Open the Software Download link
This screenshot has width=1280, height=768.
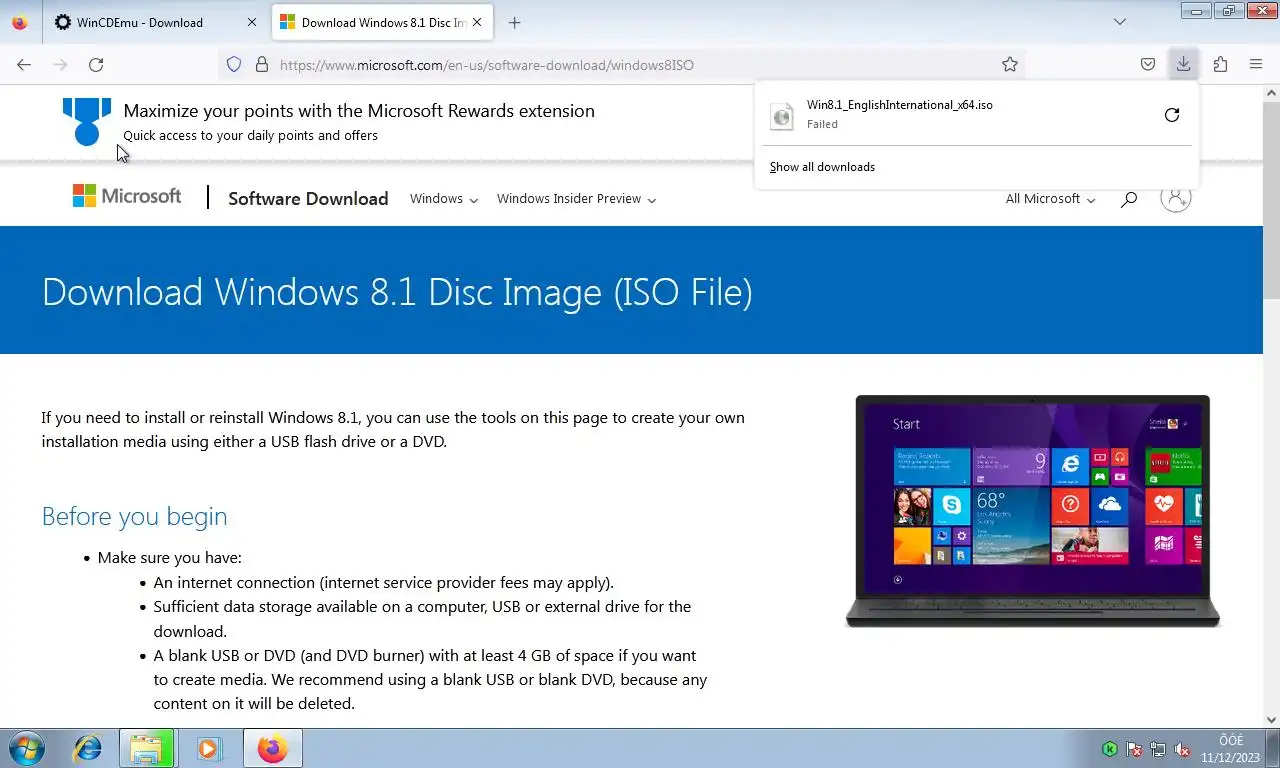point(308,198)
